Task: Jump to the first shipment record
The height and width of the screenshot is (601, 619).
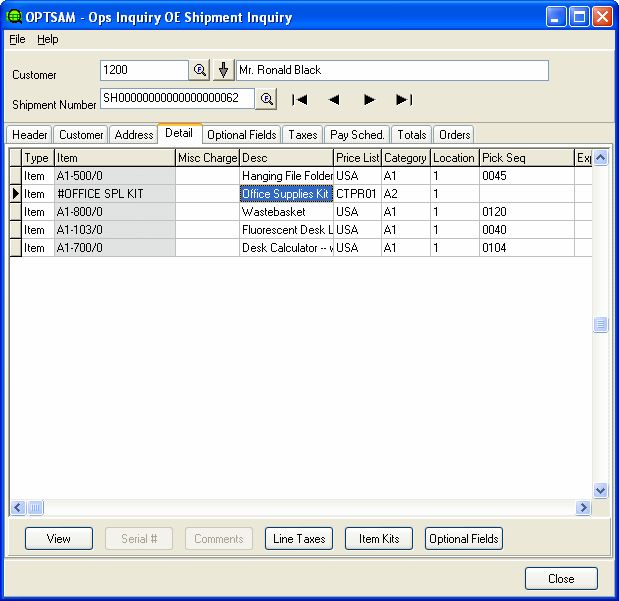Action: tap(299, 99)
